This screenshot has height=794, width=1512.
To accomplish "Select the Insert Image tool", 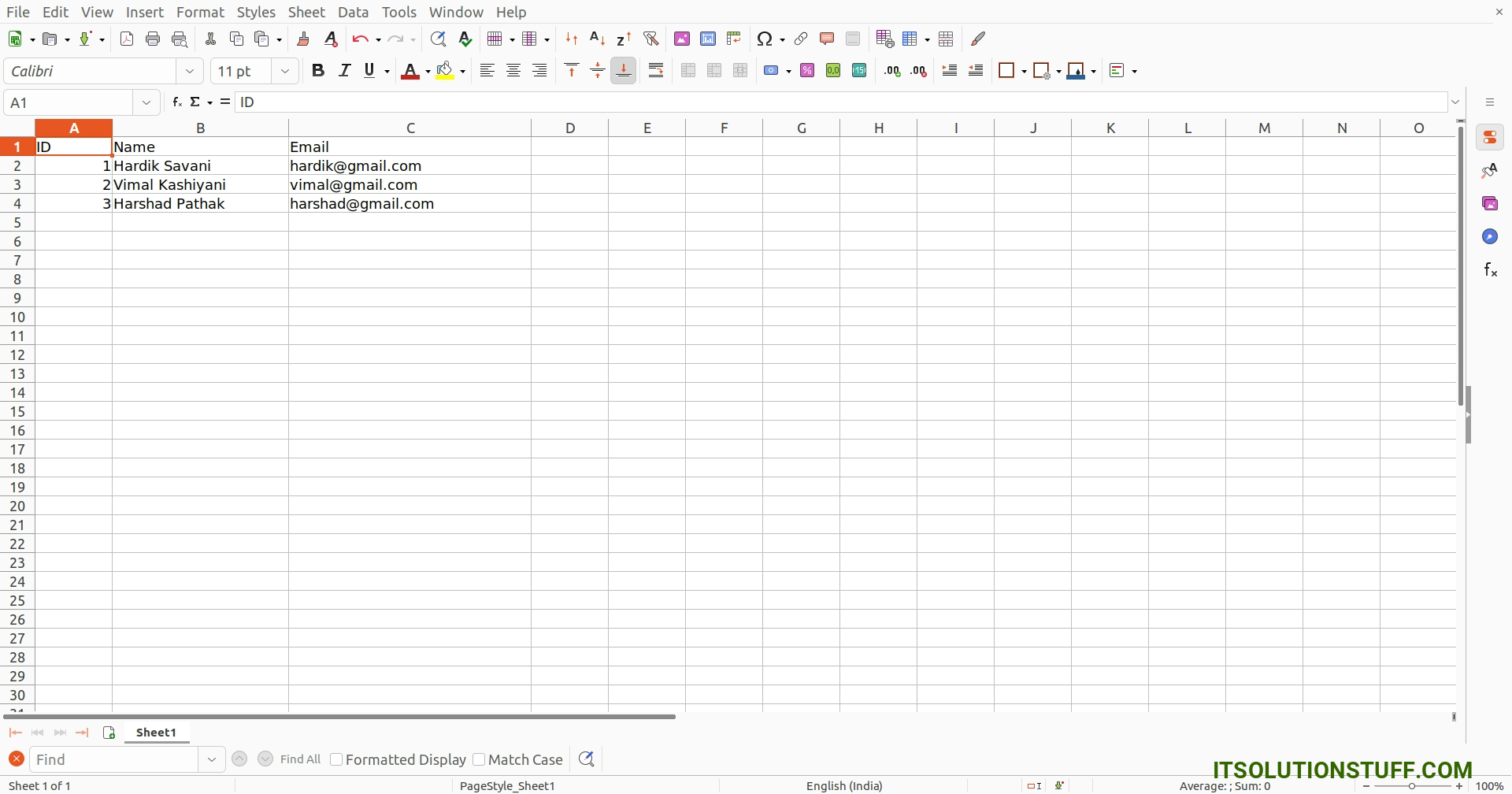I will (682, 39).
